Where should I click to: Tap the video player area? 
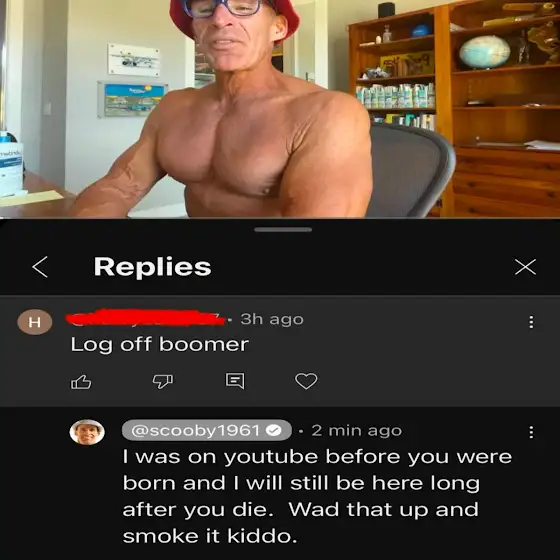point(280,109)
